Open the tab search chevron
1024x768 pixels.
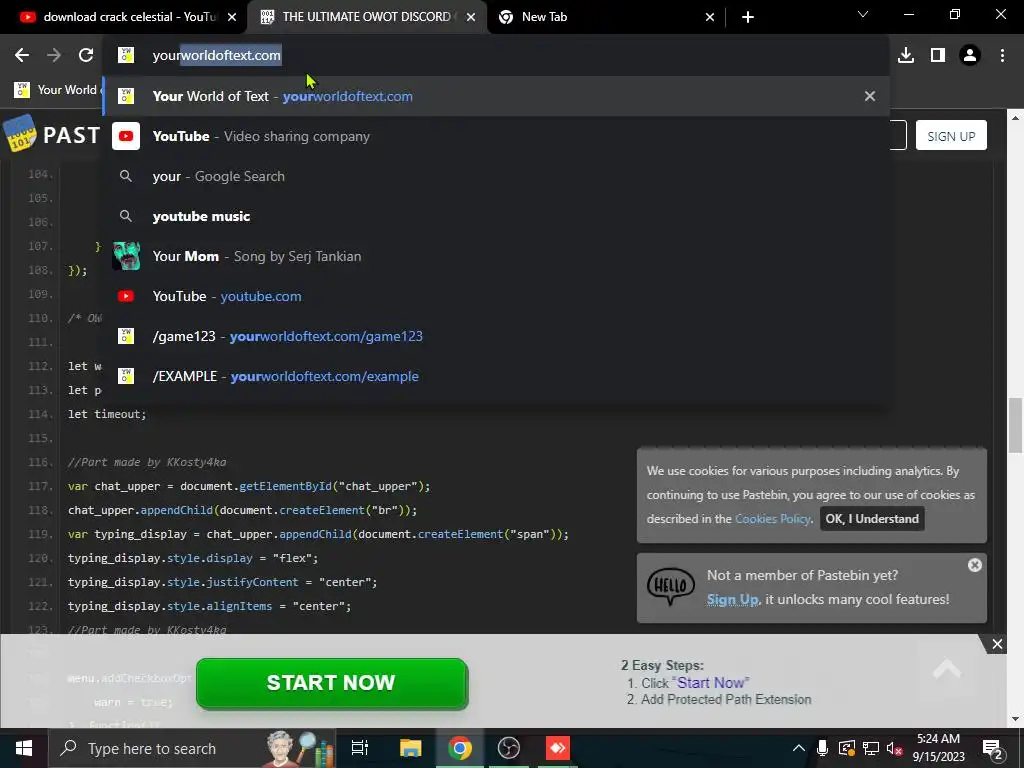tap(863, 14)
